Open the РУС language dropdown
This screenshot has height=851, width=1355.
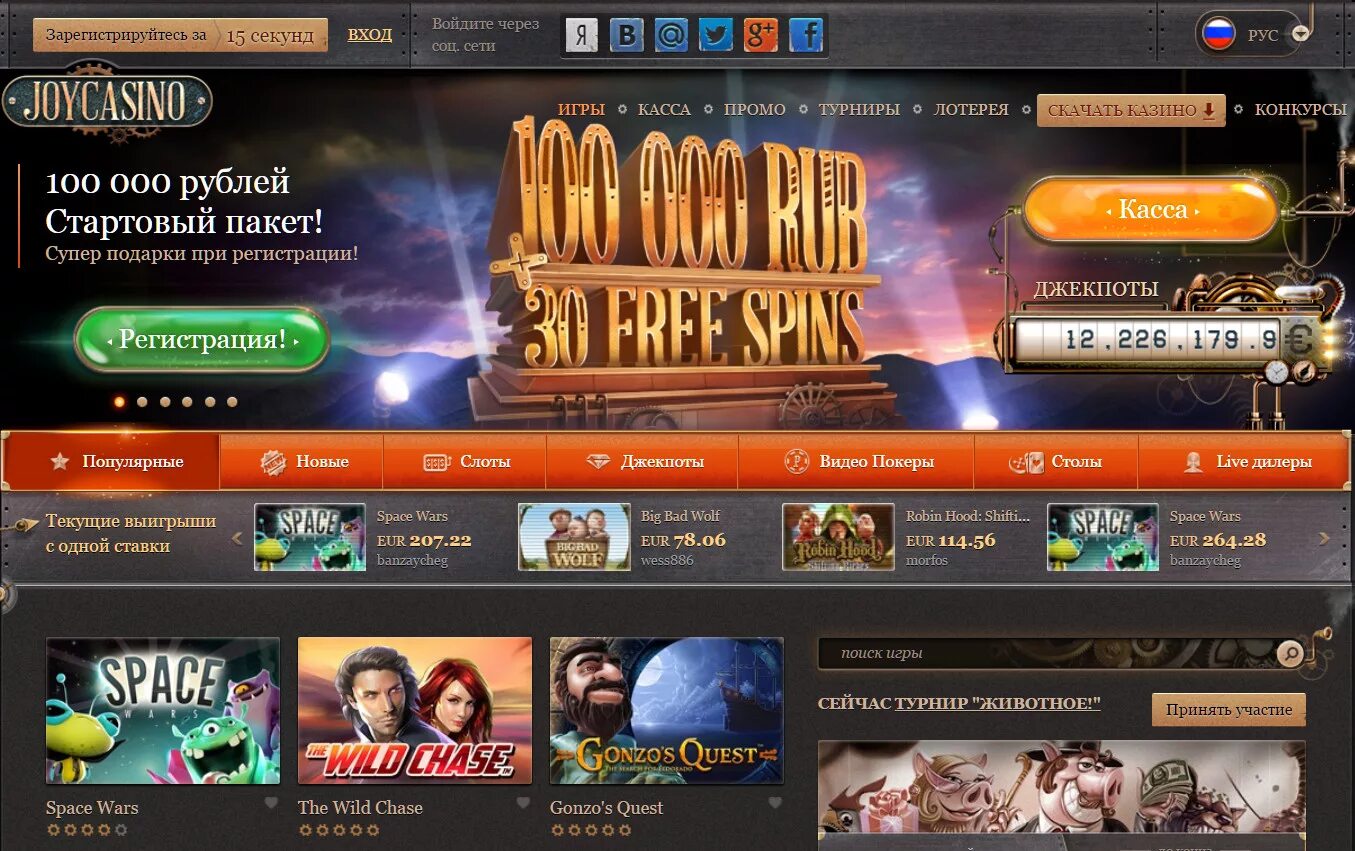tap(1254, 34)
